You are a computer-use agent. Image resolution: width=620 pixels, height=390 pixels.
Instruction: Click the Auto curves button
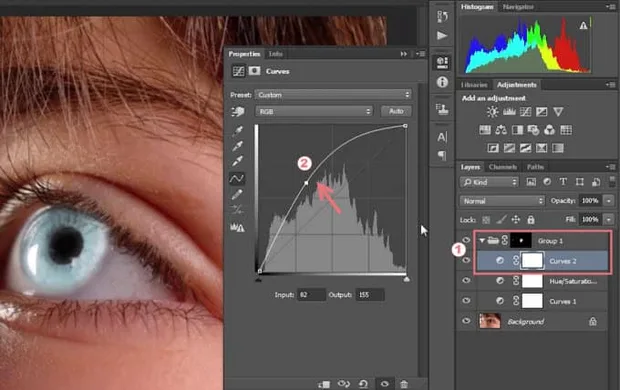point(396,111)
